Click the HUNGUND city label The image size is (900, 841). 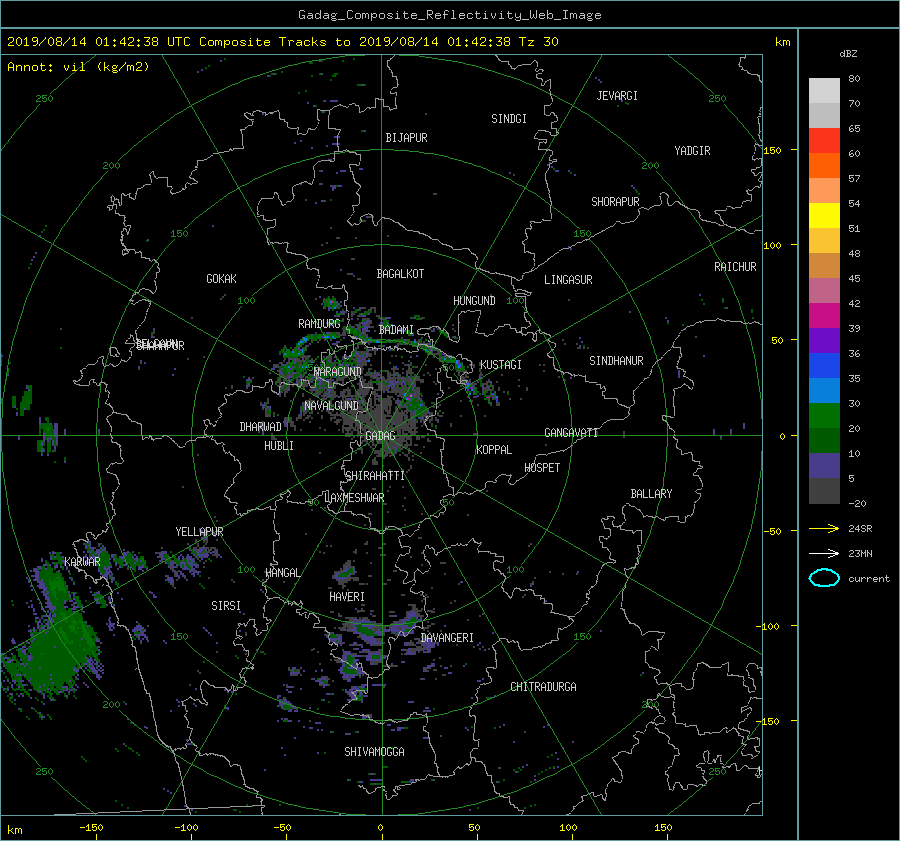474,301
